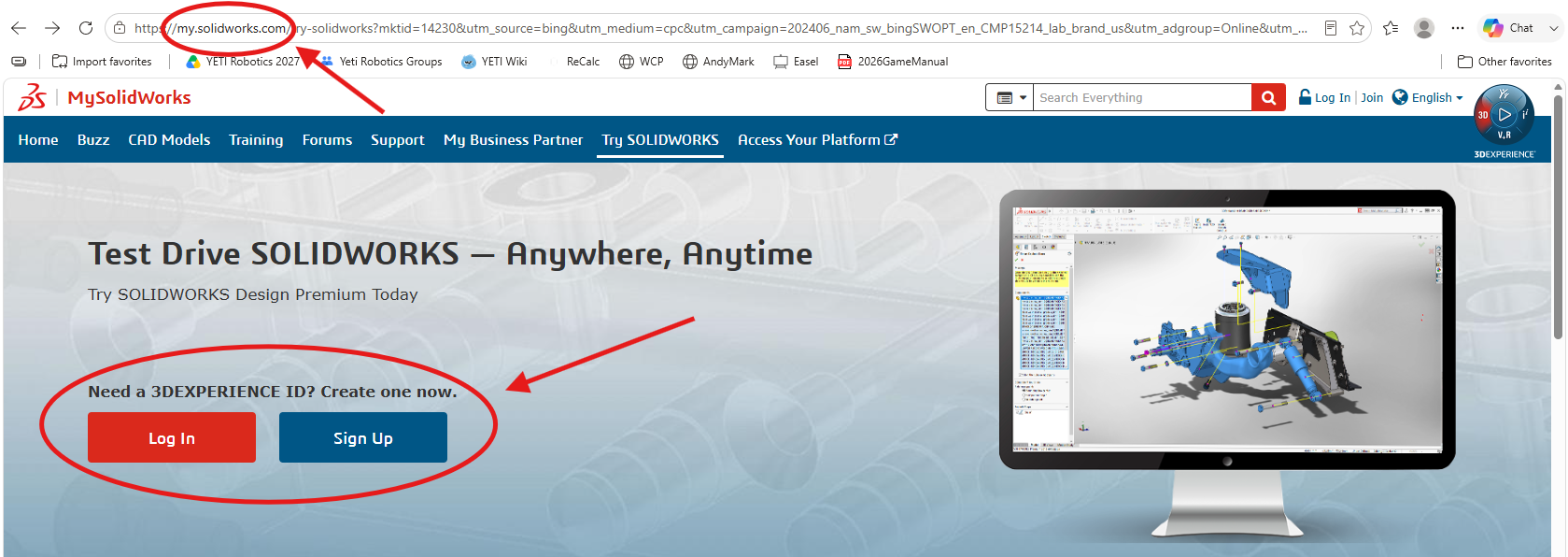Open the English language dropdown
The image size is (1568, 557).
(1428, 97)
